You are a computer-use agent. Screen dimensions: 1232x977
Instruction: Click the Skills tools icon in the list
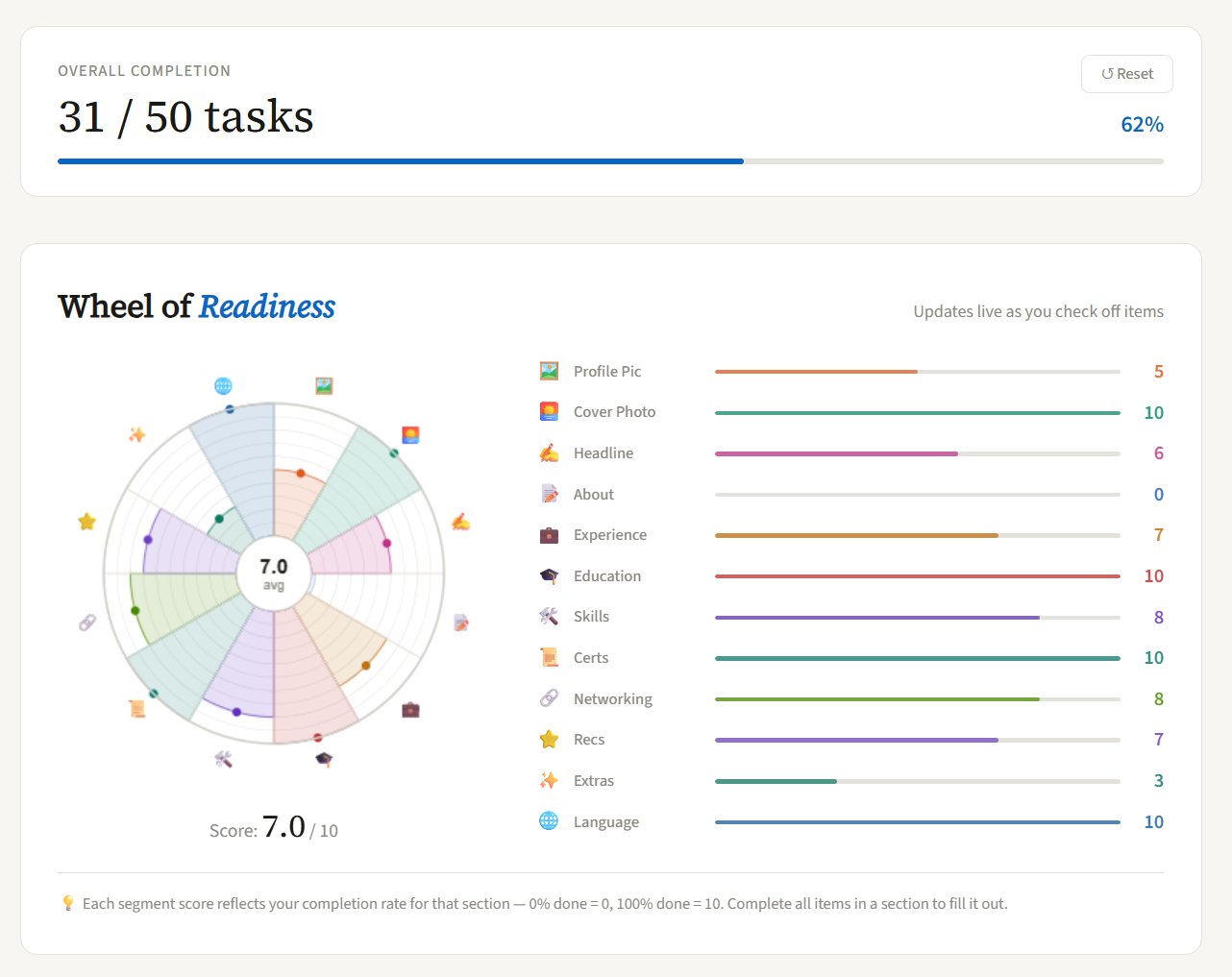point(549,617)
